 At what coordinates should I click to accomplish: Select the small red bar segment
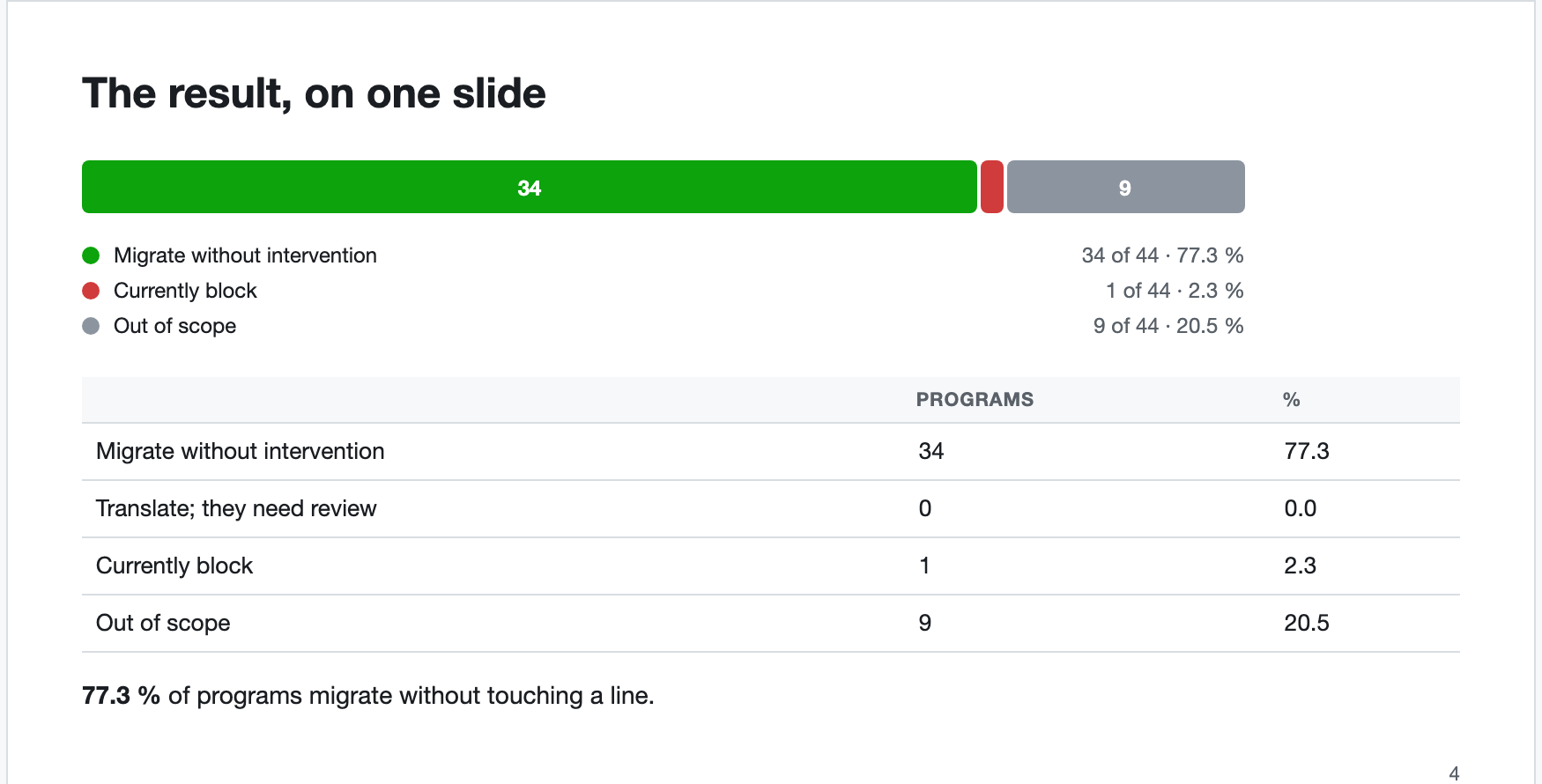pos(992,187)
